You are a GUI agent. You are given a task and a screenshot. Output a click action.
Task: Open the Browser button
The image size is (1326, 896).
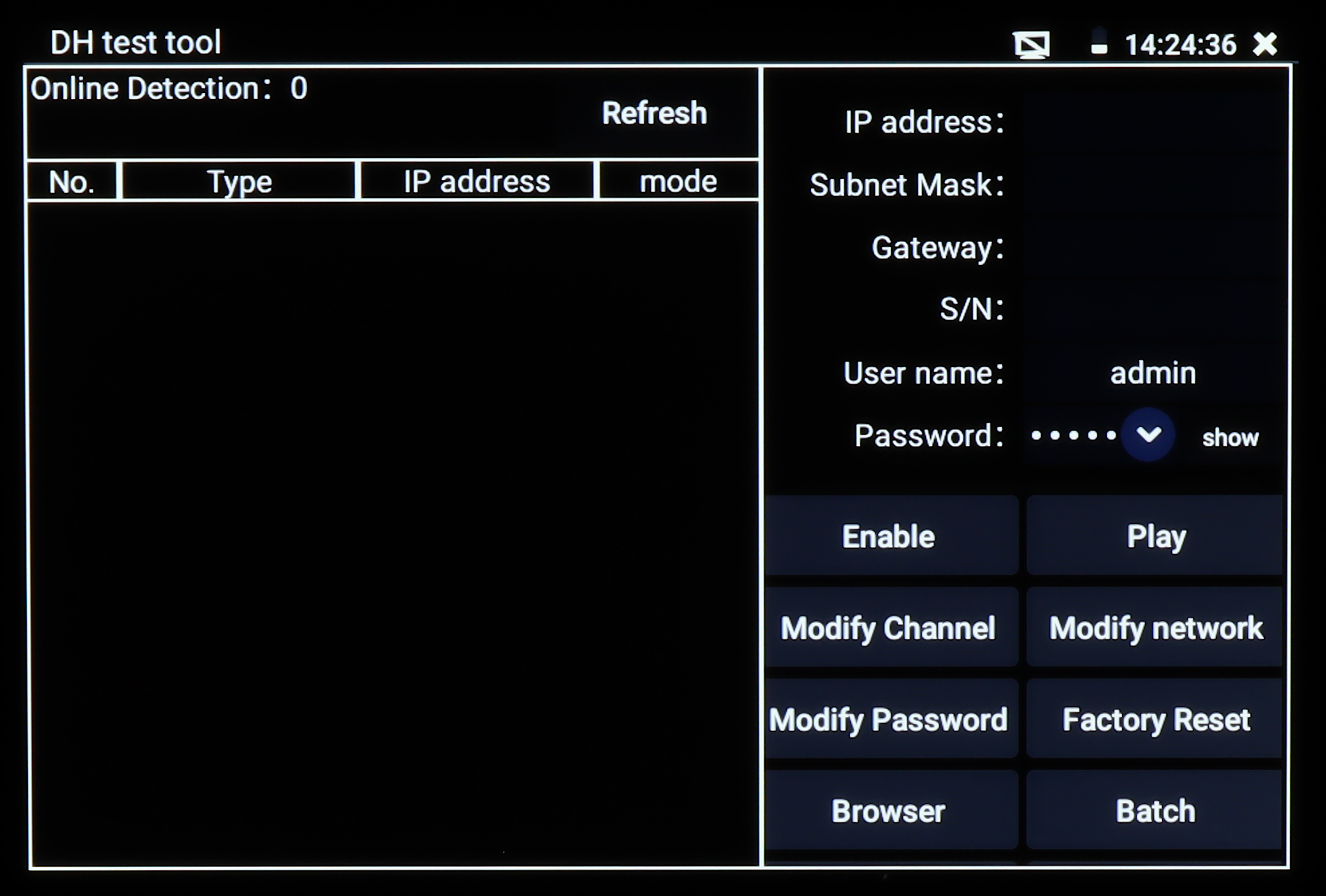coord(891,811)
